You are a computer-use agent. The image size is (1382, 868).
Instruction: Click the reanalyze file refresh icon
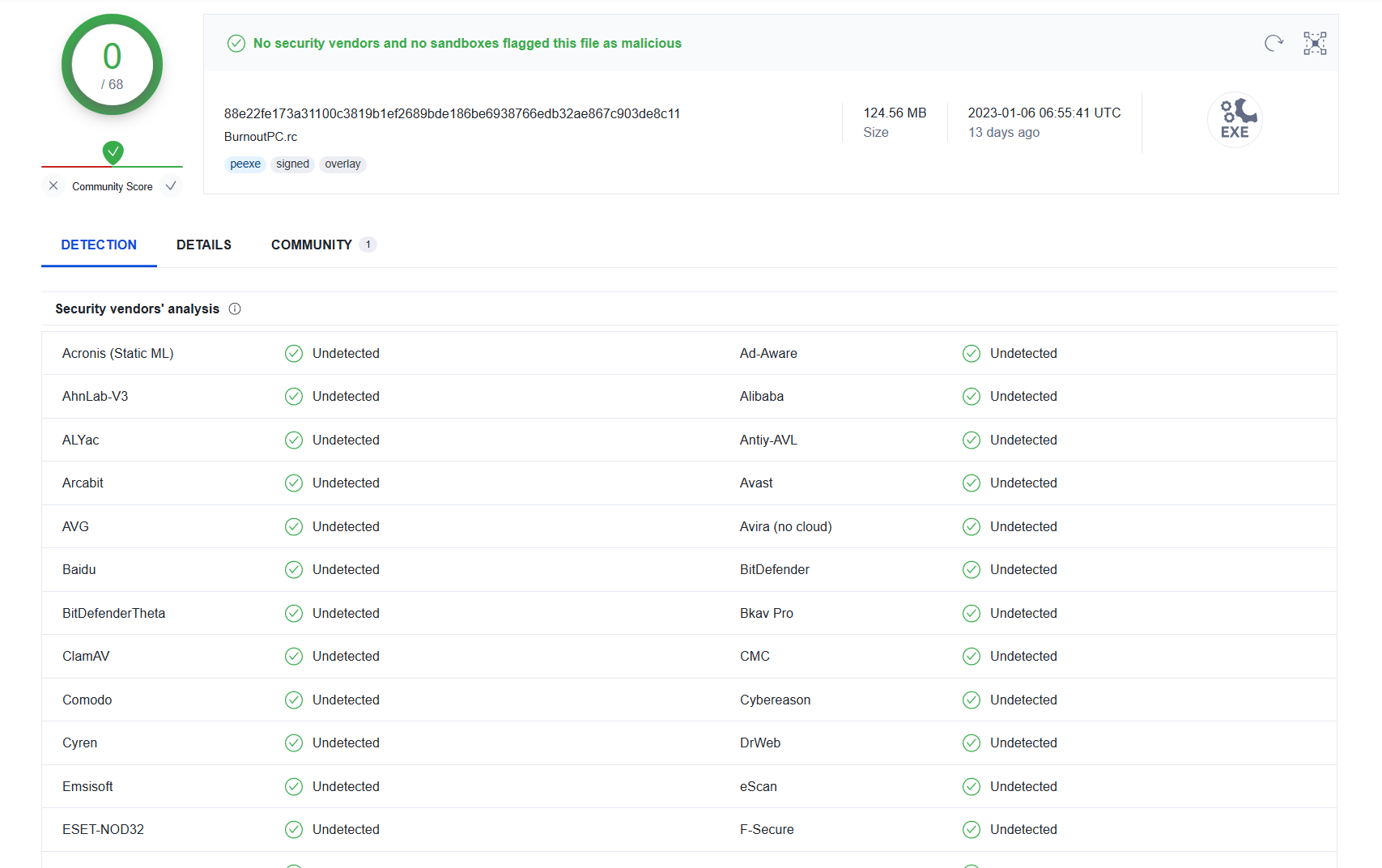(x=1274, y=43)
